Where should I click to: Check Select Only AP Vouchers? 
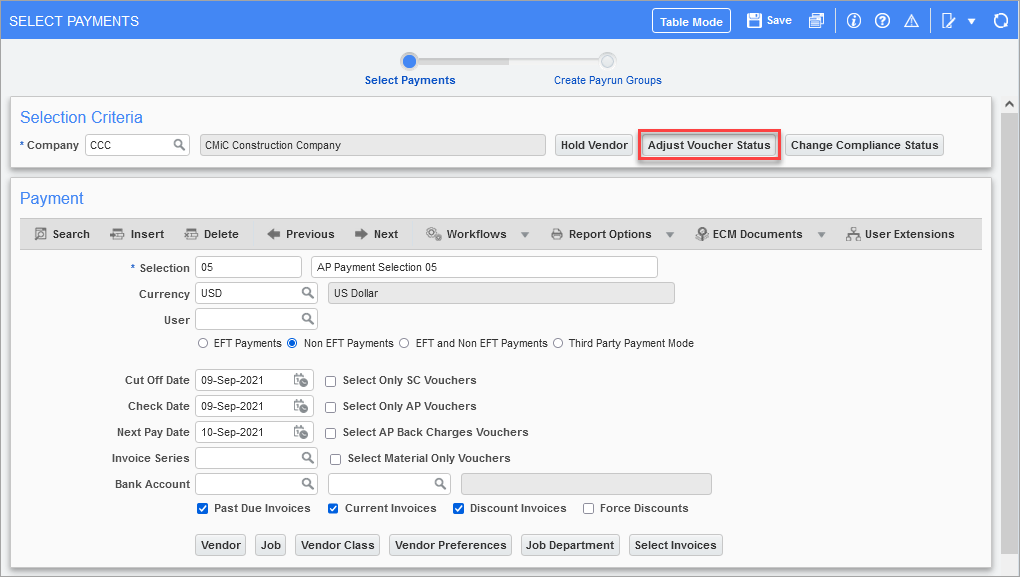tap(330, 407)
